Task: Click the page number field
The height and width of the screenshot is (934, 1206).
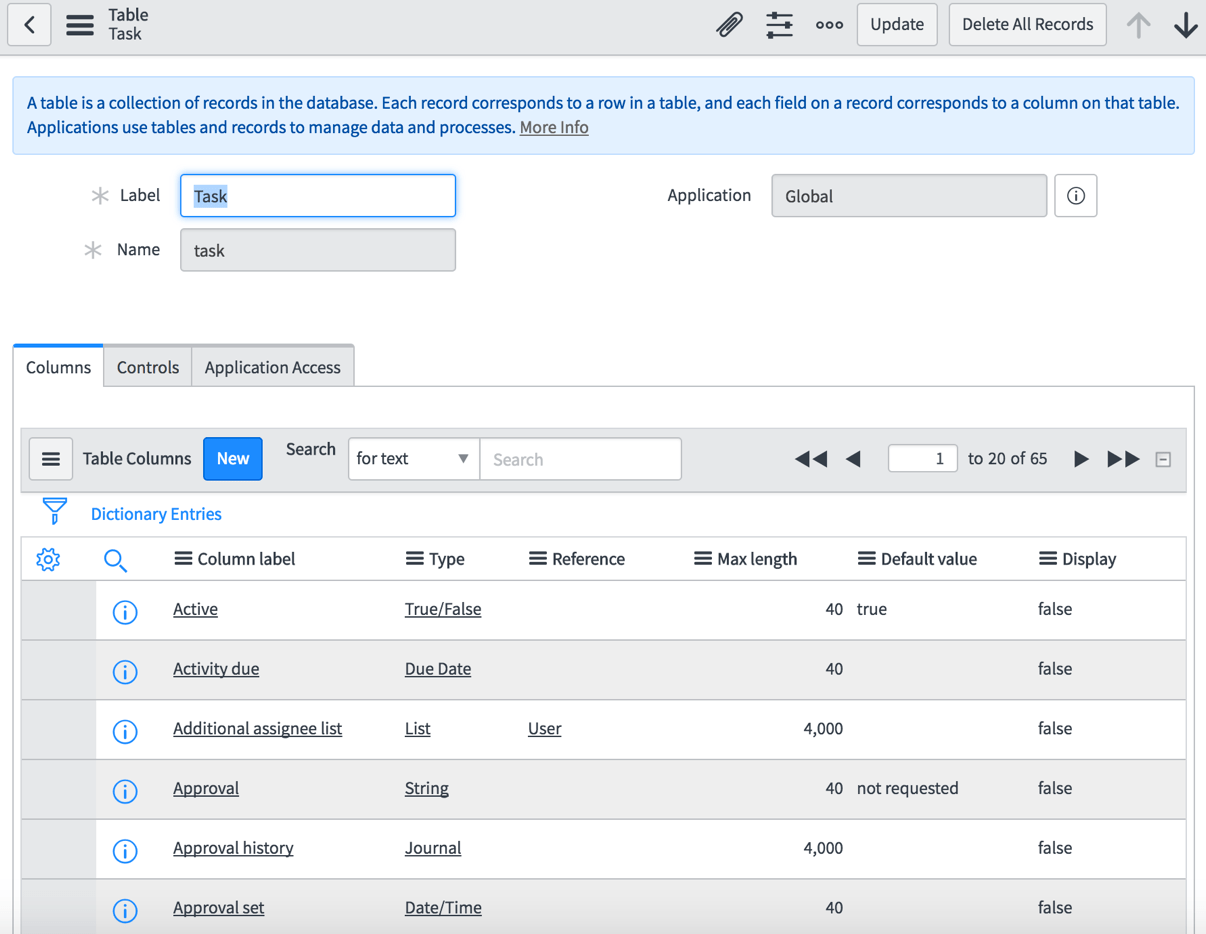Action: pyautogui.click(x=922, y=459)
